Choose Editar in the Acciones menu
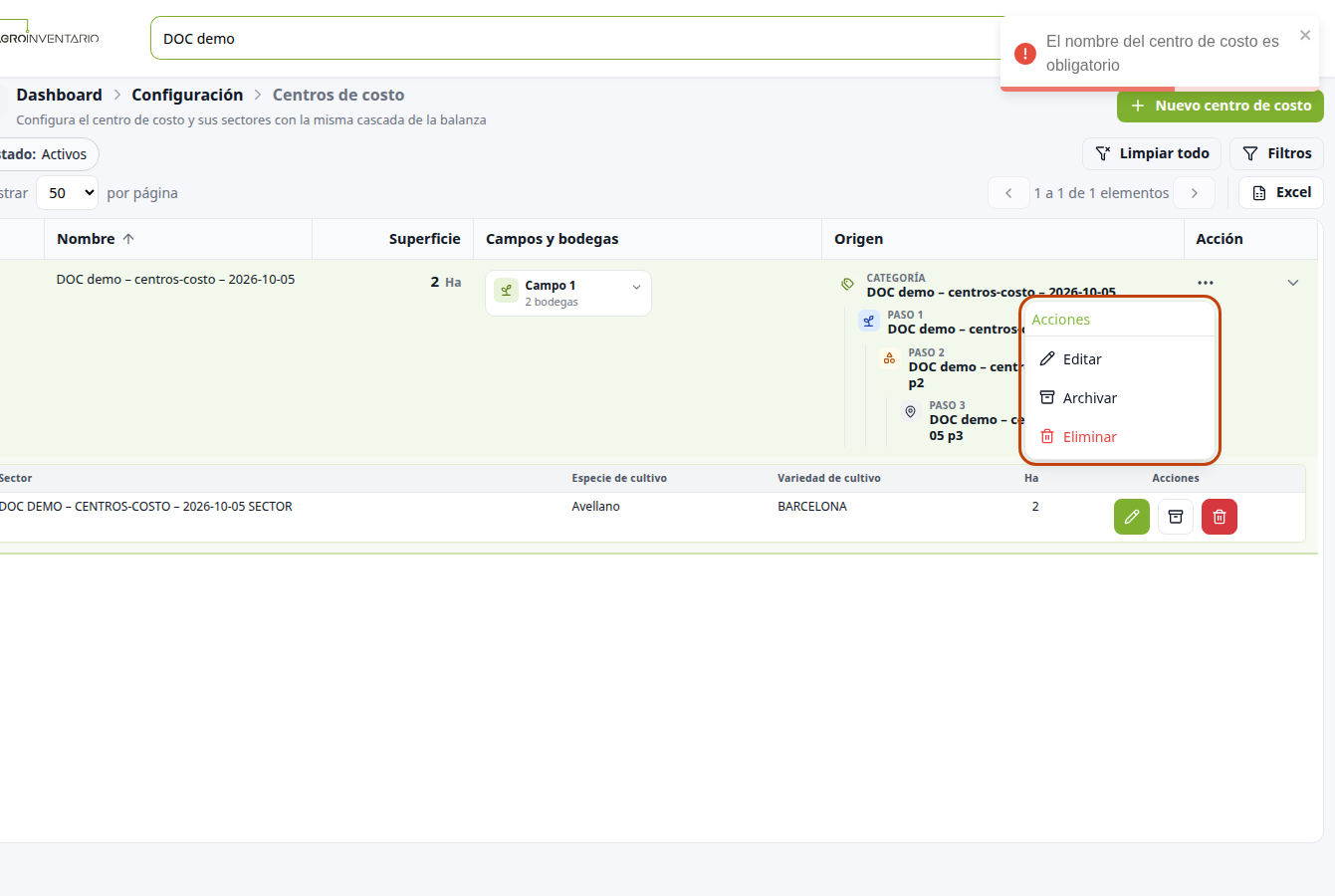 pos(1120,359)
